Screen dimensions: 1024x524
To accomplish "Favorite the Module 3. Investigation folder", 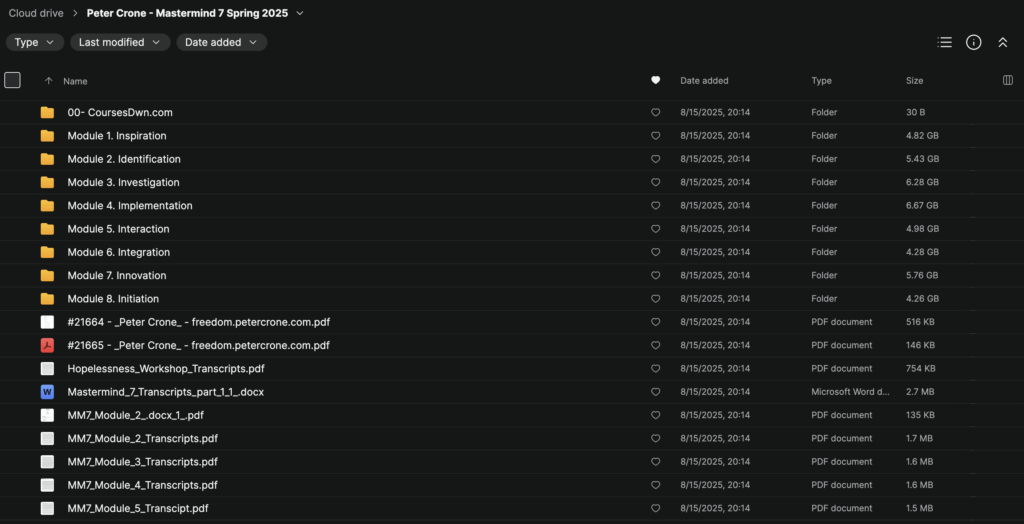I will click(655, 183).
